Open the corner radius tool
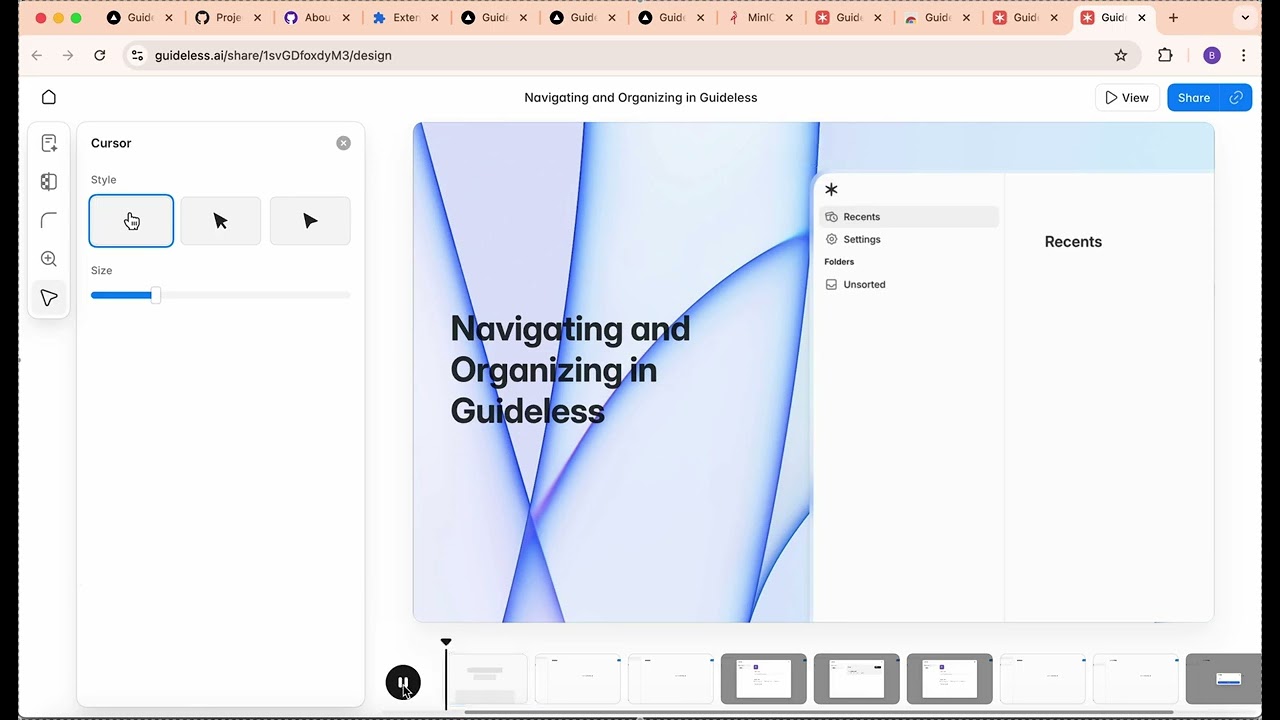 click(49, 220)
